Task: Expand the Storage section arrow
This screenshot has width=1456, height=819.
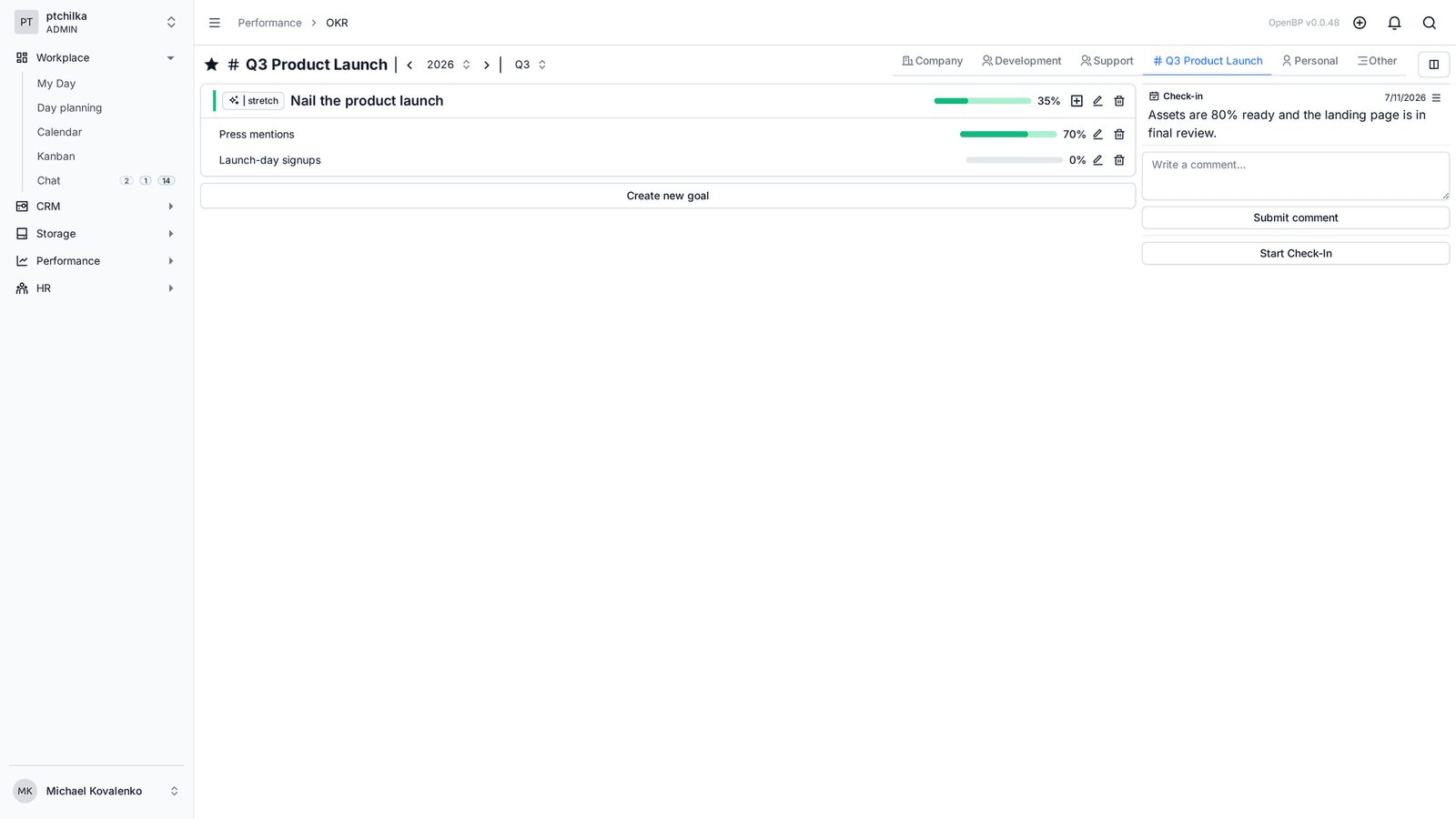Action: coord(170,234)
